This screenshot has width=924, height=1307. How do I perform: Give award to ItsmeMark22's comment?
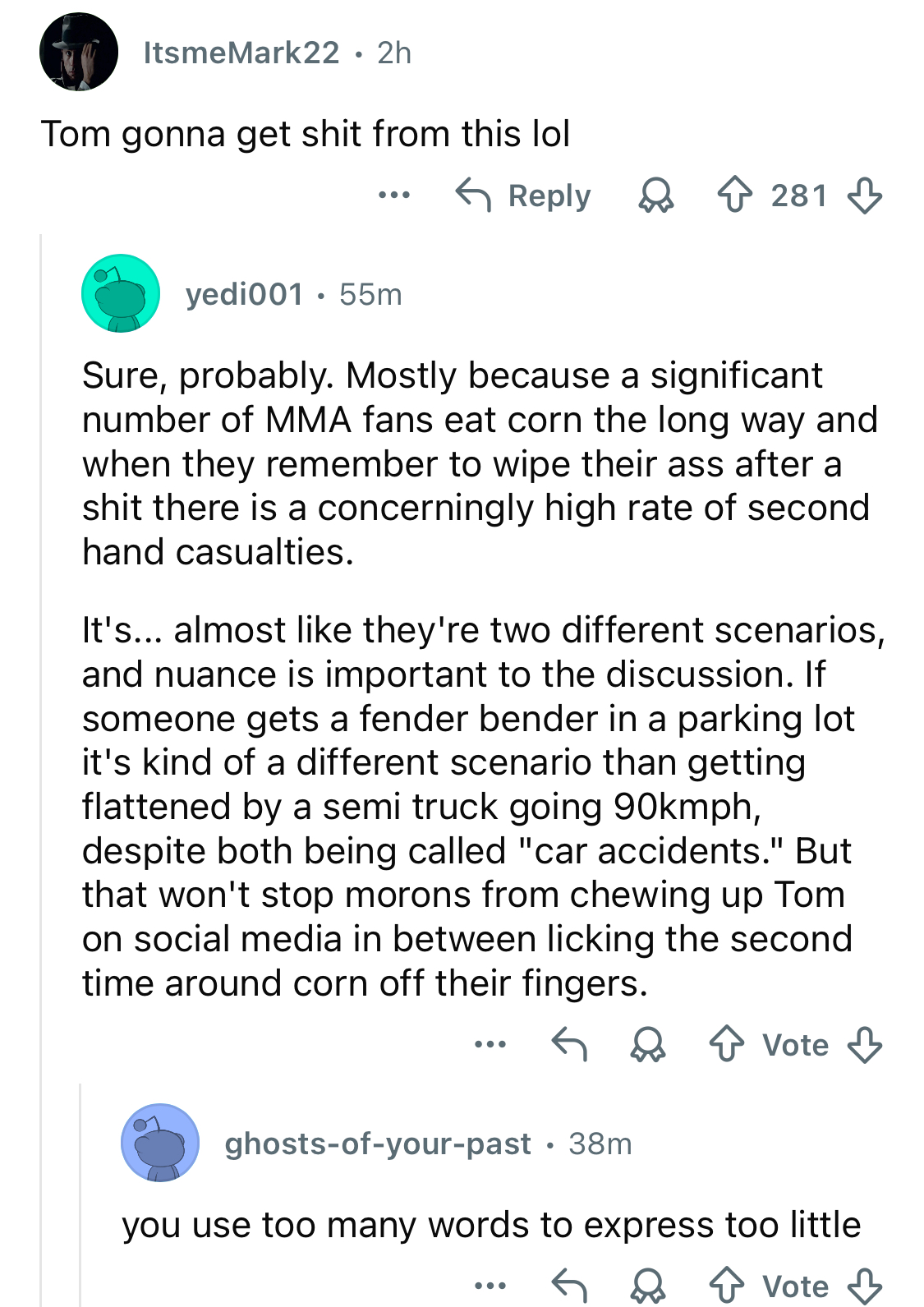click(x=655, y=196)
